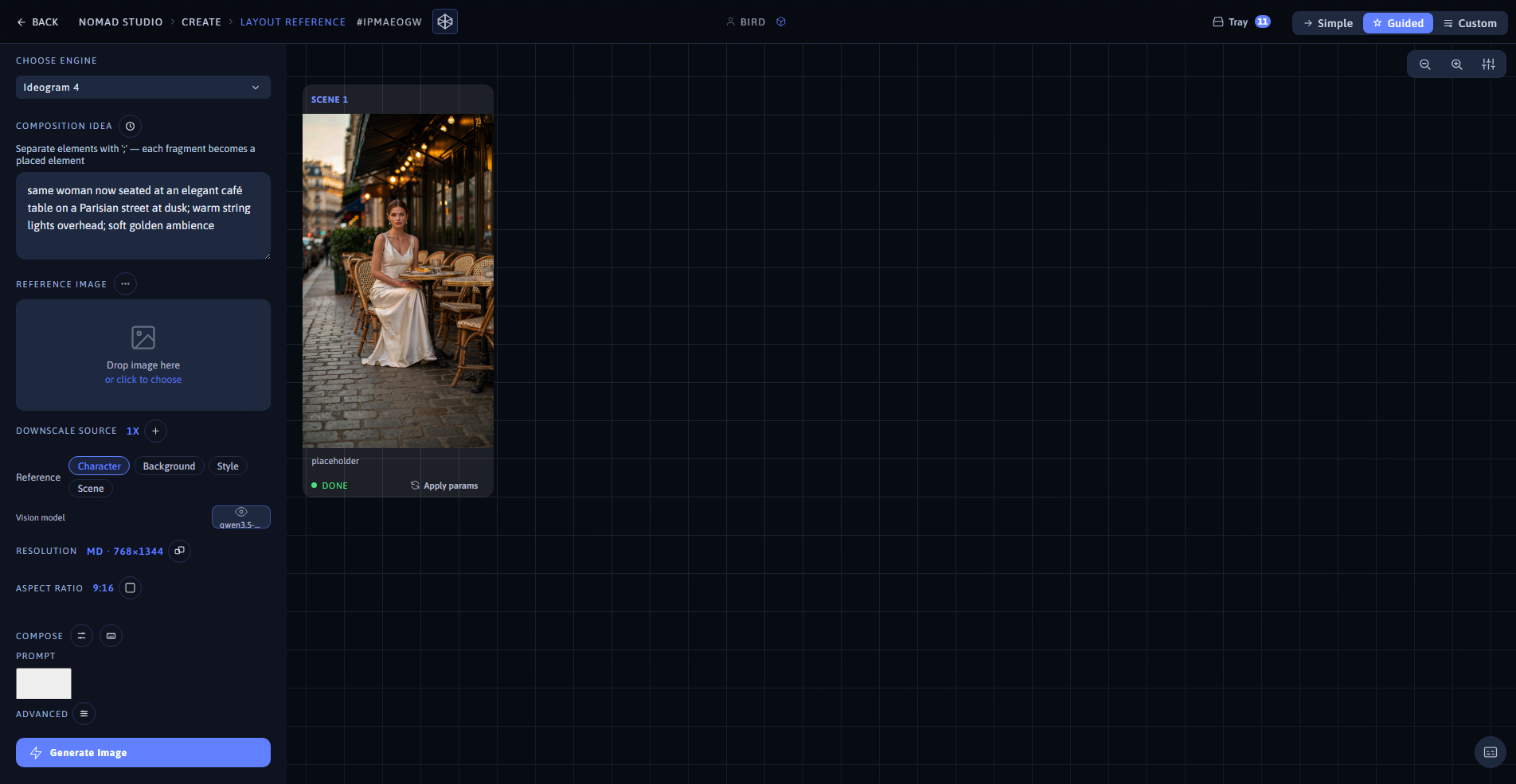Open canvas settings sliders icon
1516x784 pixels.
pos(1488,64)
